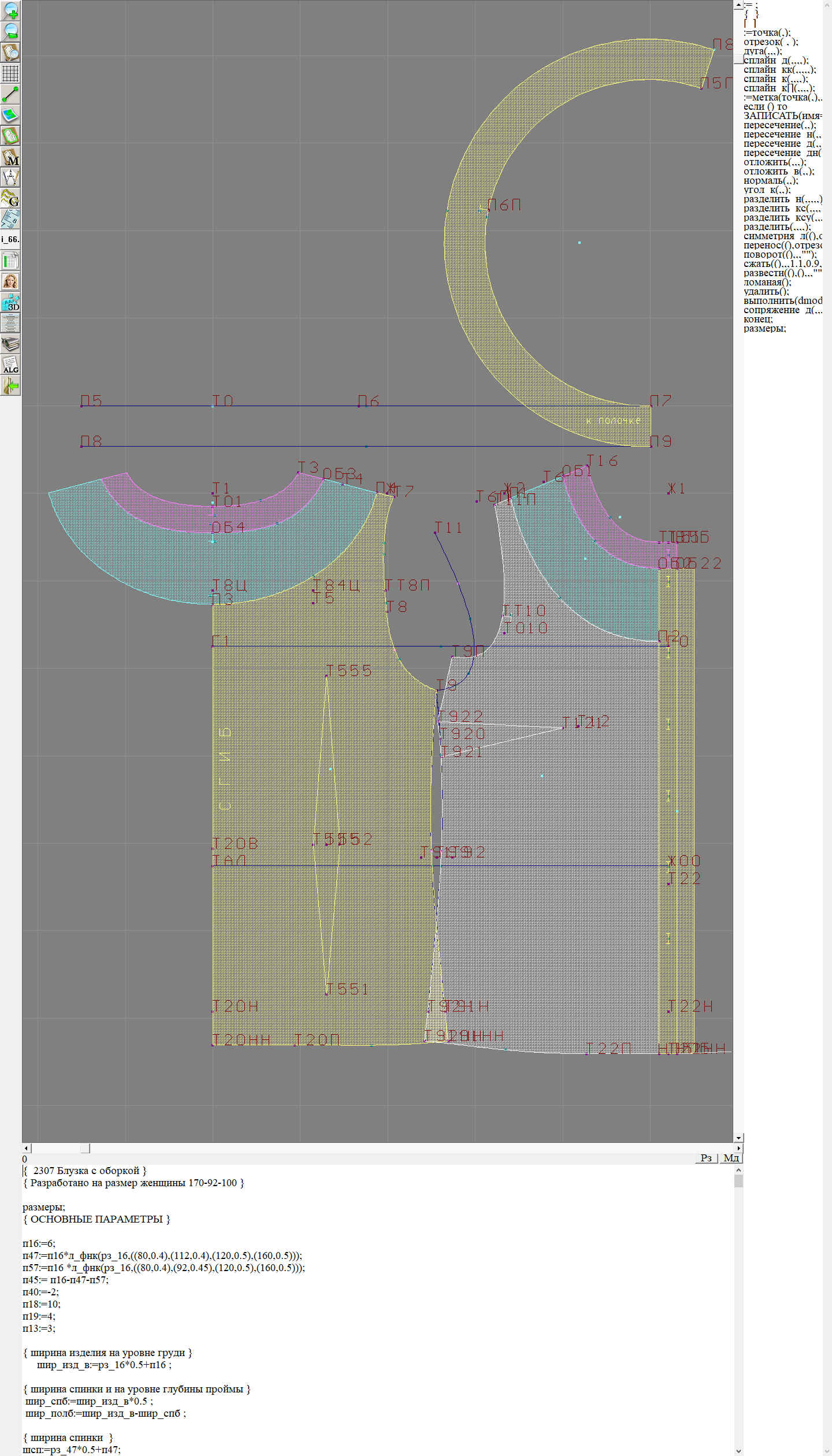Open the ALG algorithm icon

pos(10,365)
